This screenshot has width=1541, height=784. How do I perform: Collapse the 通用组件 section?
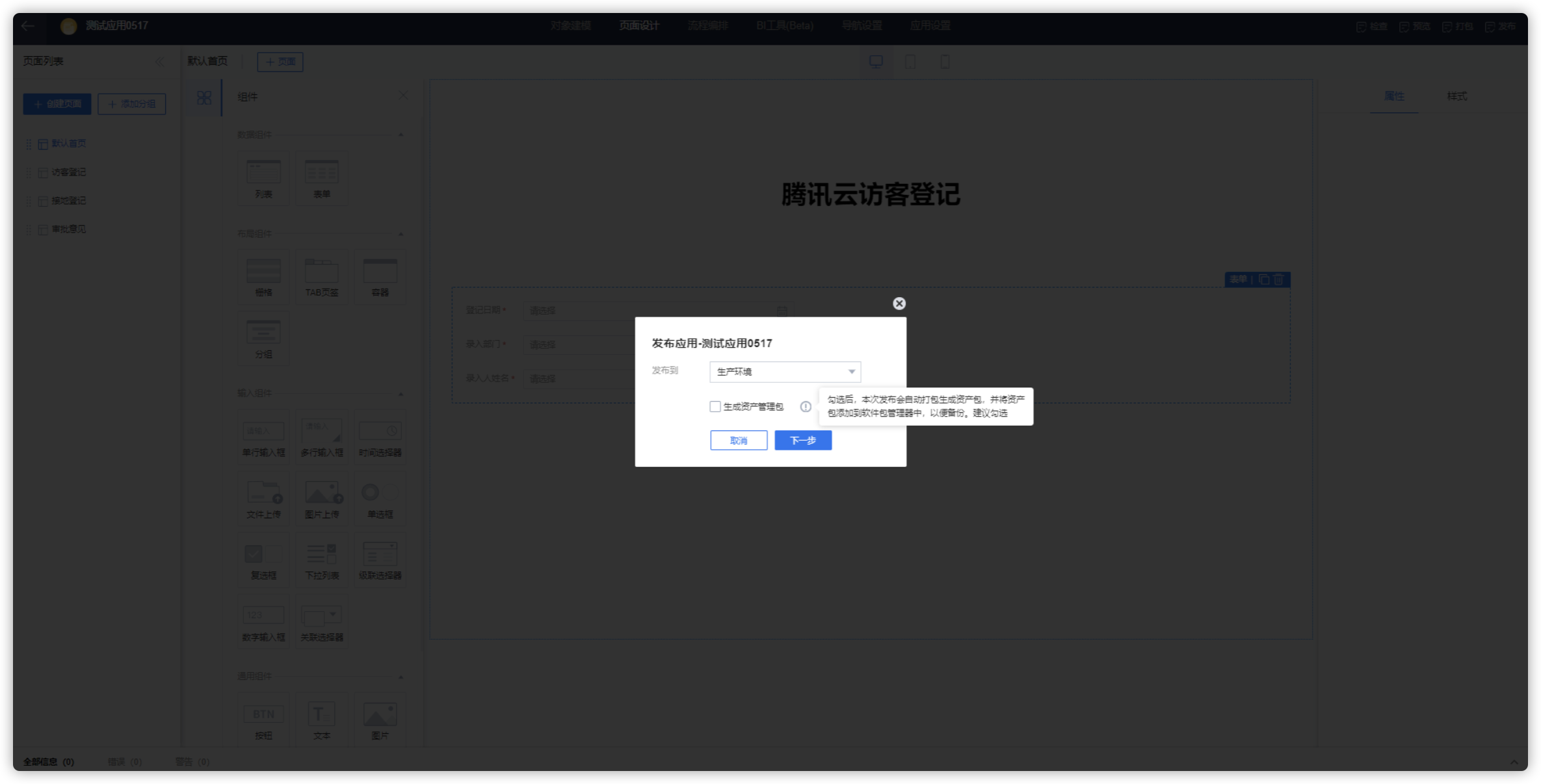pyautogui.click(x=401, y=677)
